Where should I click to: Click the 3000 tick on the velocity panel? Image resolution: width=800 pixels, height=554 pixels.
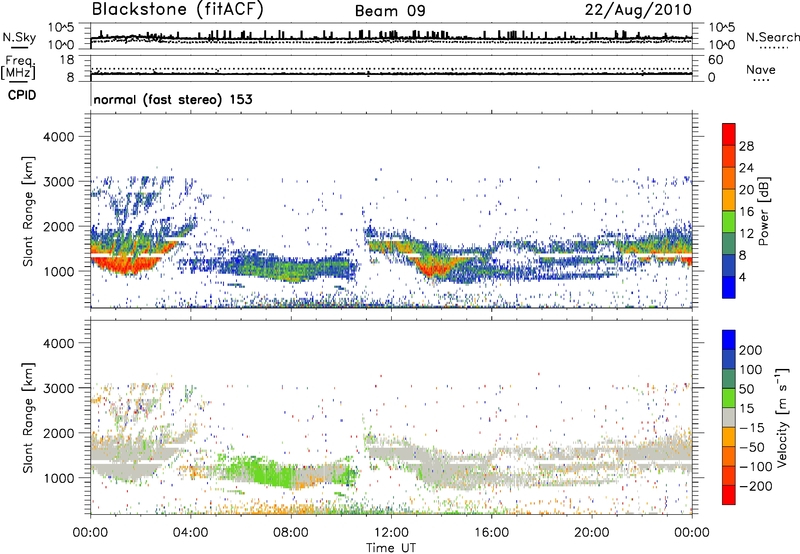pos(58,388)
